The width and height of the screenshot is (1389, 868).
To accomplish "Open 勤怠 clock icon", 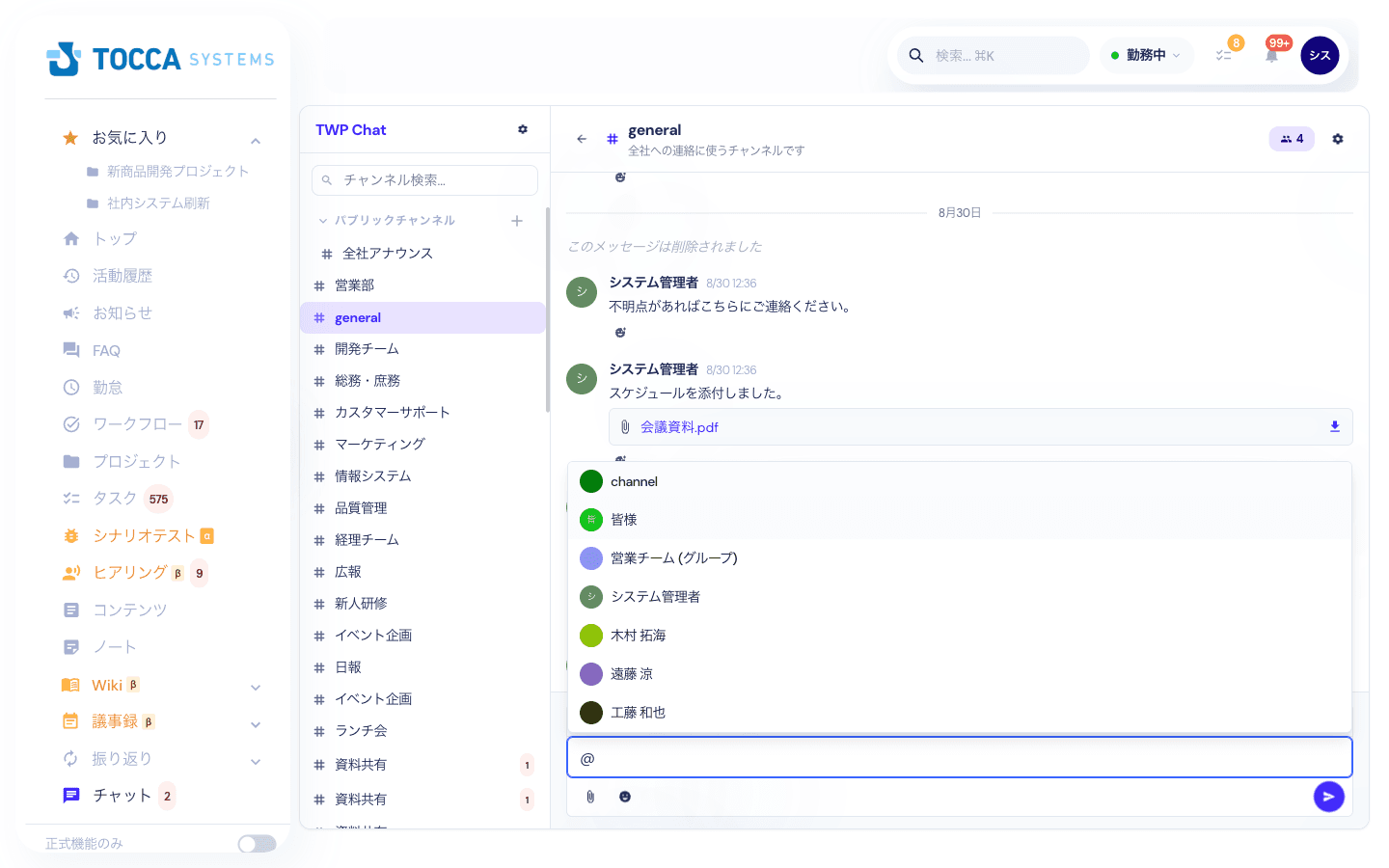I will point(71,388).
